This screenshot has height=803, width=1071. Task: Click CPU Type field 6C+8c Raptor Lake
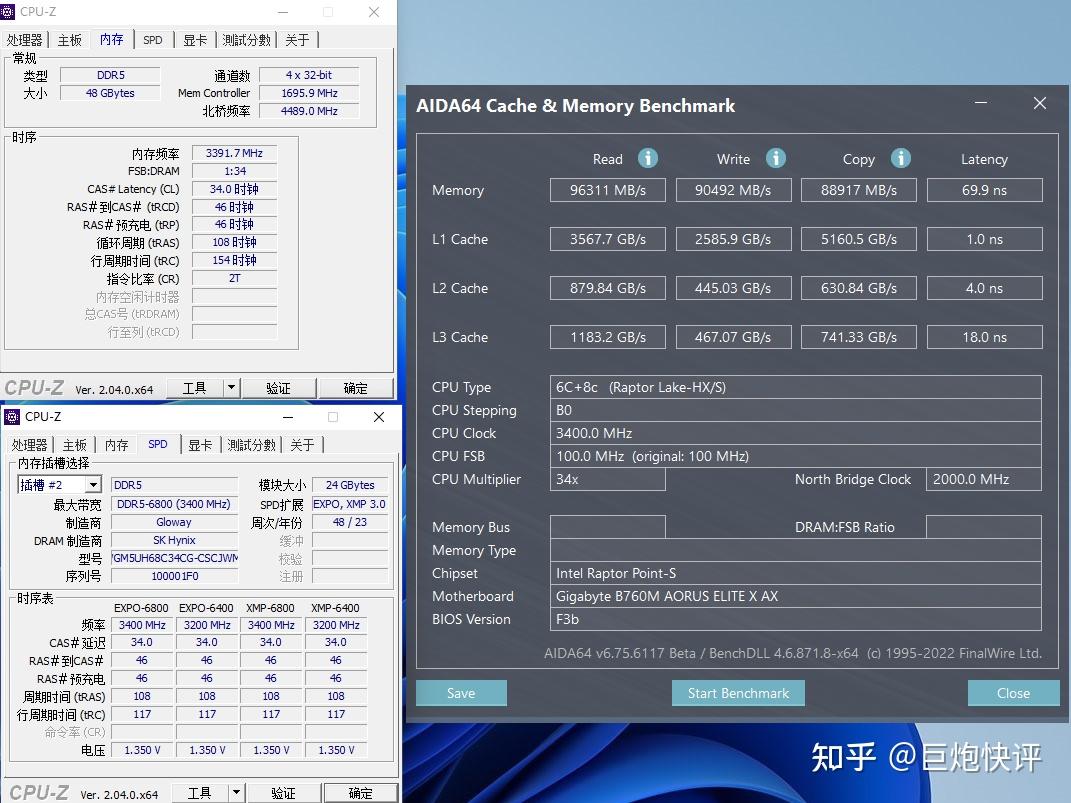[x=796, y=387]
